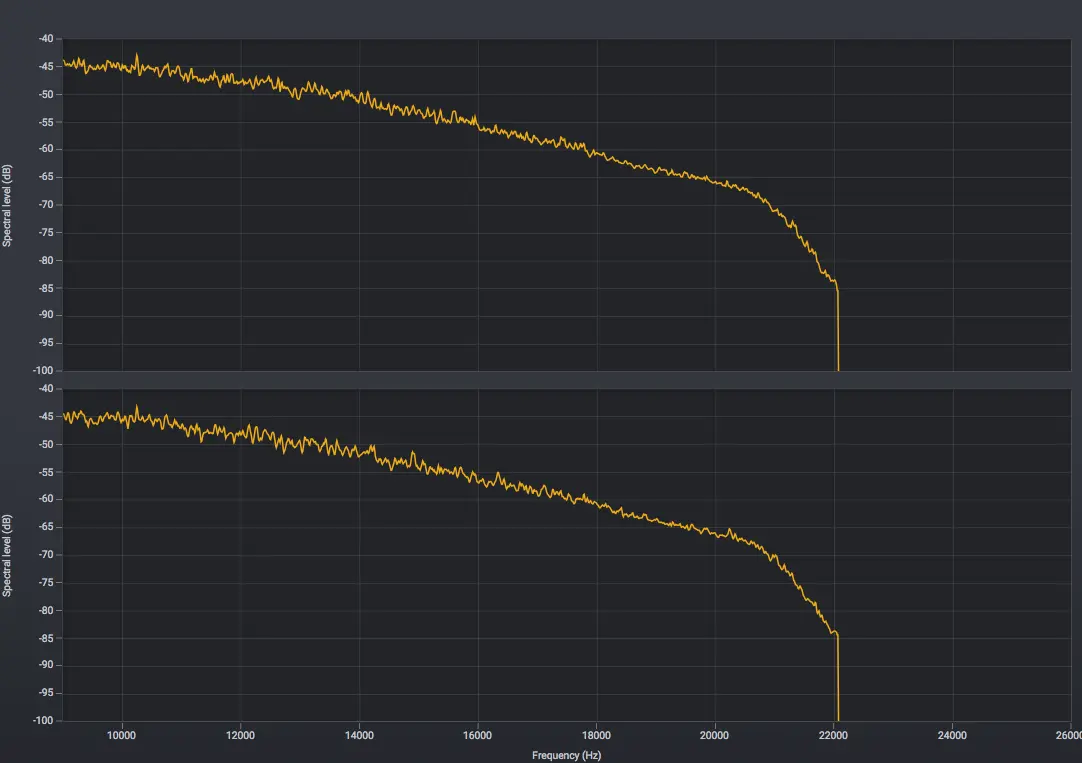The height and width of the screenshot is (763, 1082).
Task: Select the 18000 Hz axis tick label
Action: 596,735
